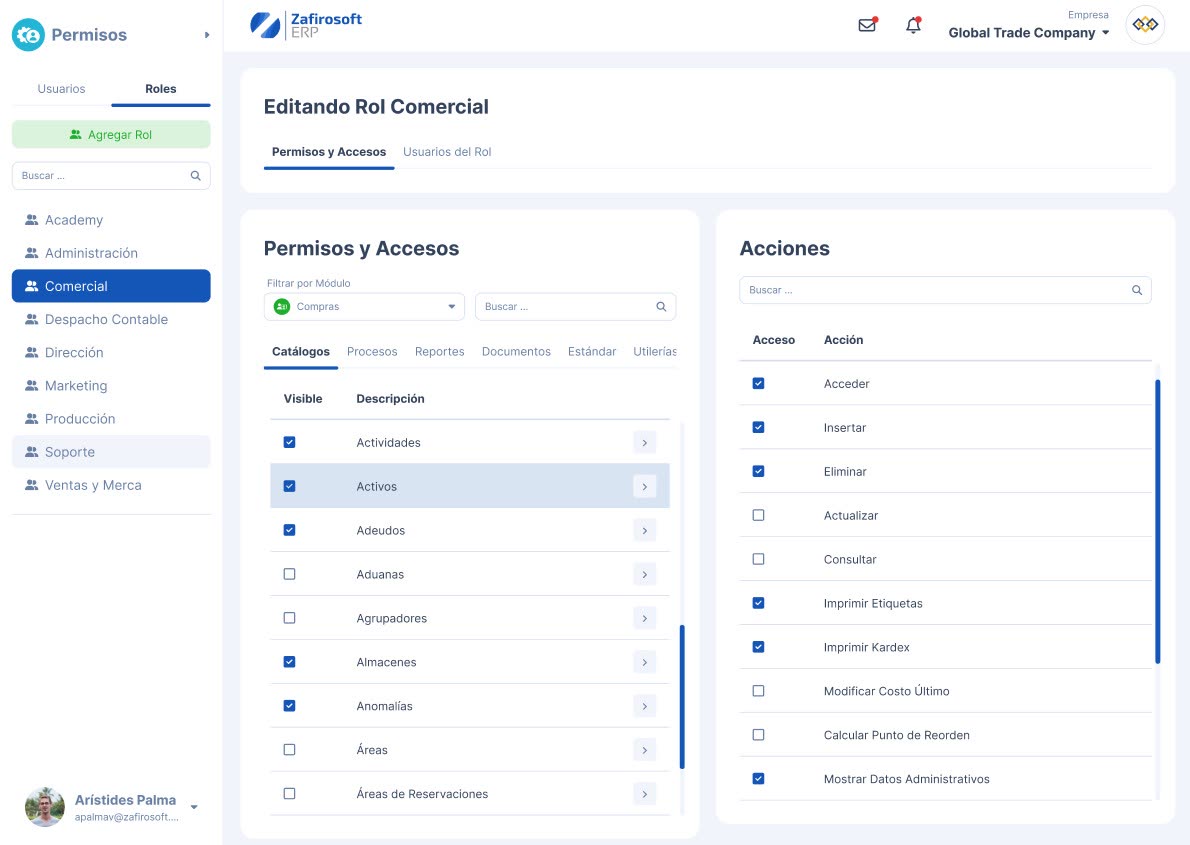Switch to Usuarios del Rol tab
This screenshot has height=845, width=1190.
tap(447, 152)
